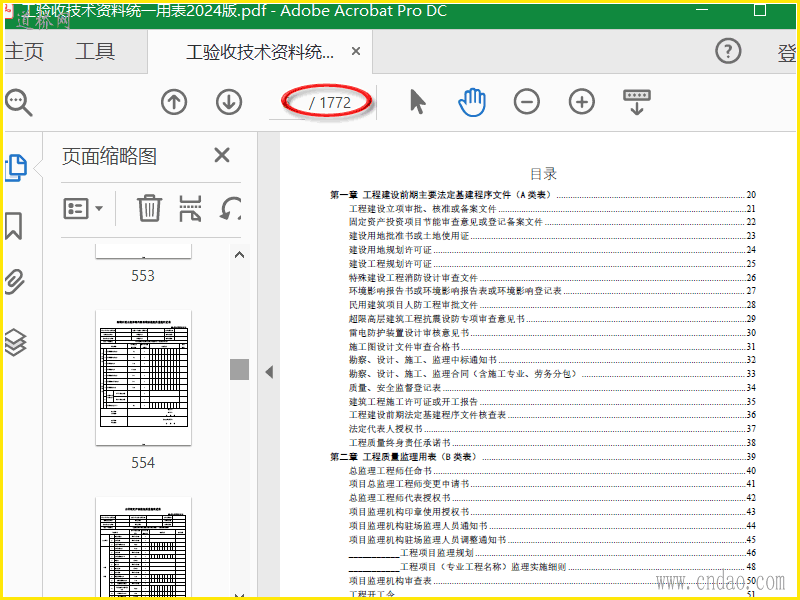
Task: Open the bookmarks panel
Action: pos(14,226)
